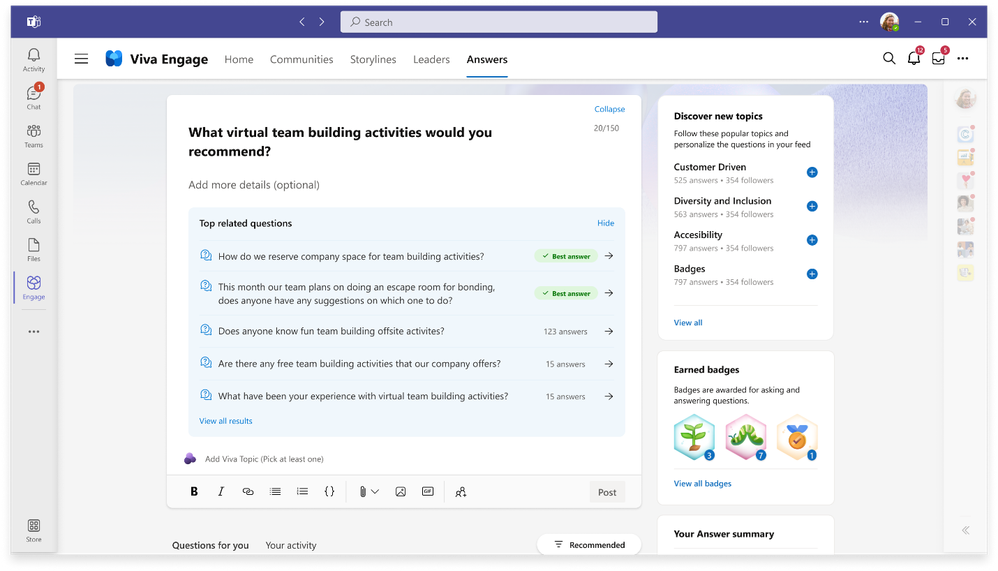Click View all results link
Image resolution: width=998 pixels, height=571 pixels.
tap(225, 421)
